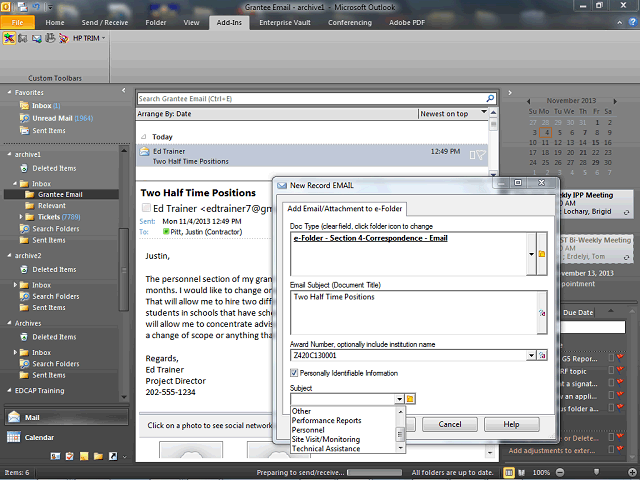640x480 pixels.
Task: Open the Subject combo box dropdown arrow
Action: [399, 399]
